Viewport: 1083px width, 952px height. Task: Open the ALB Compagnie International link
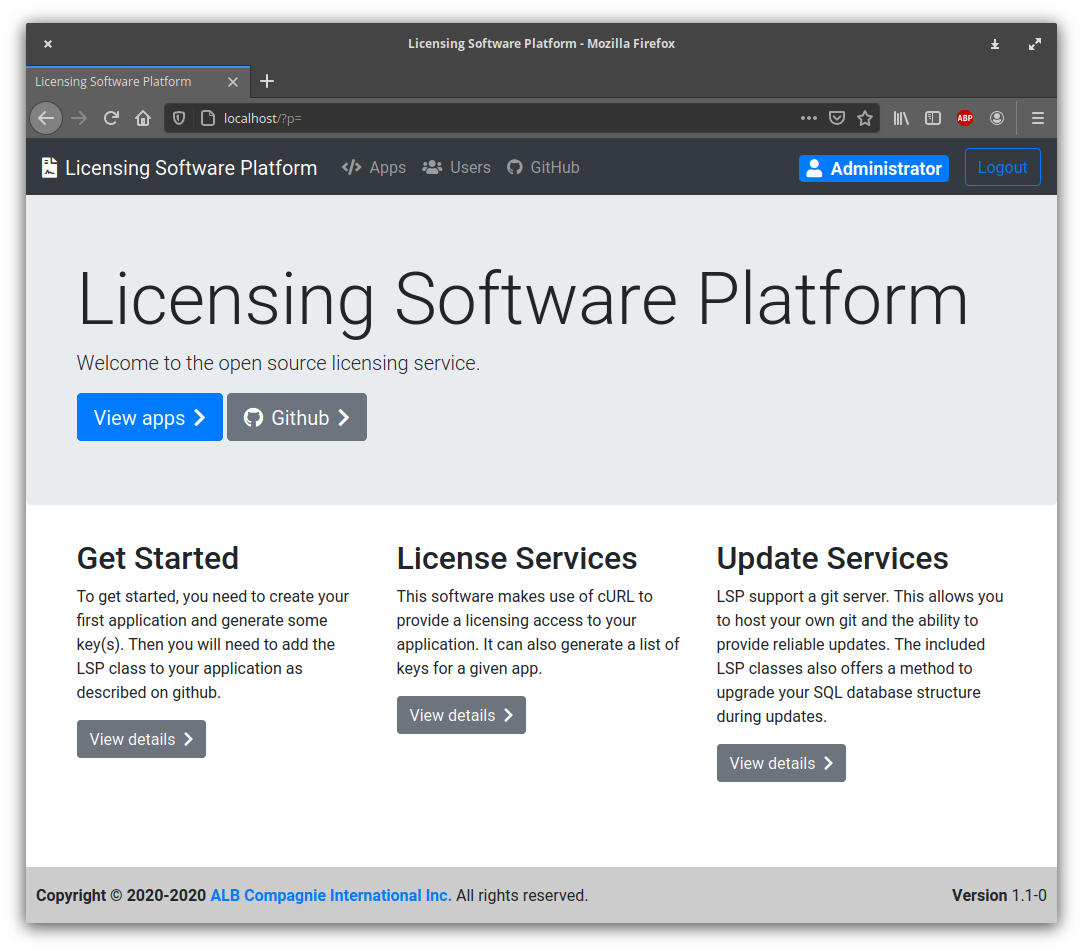point(330,895)
